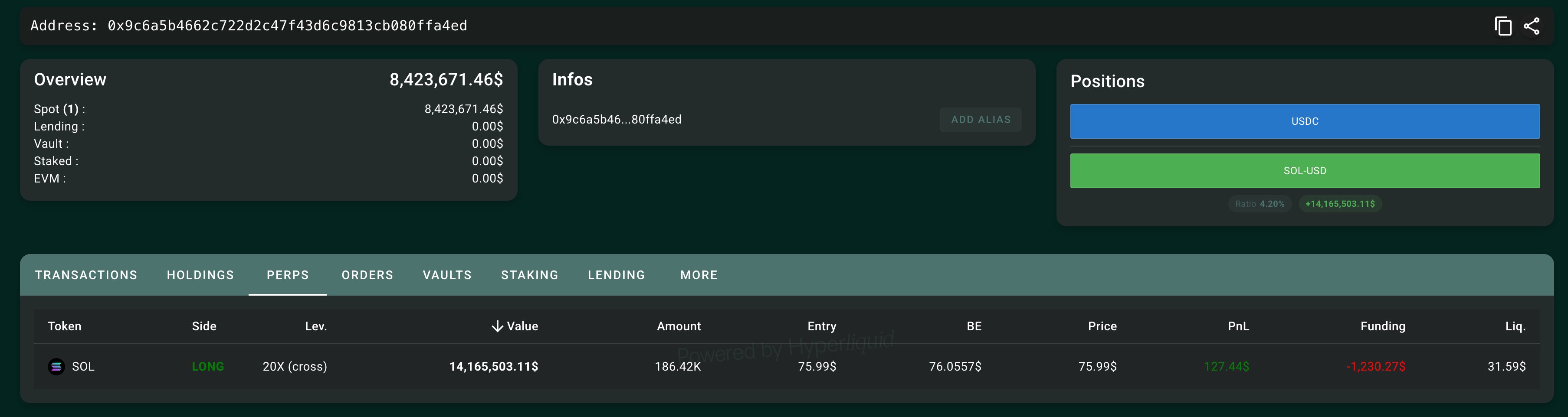Switch to the Lending tab

616,275
